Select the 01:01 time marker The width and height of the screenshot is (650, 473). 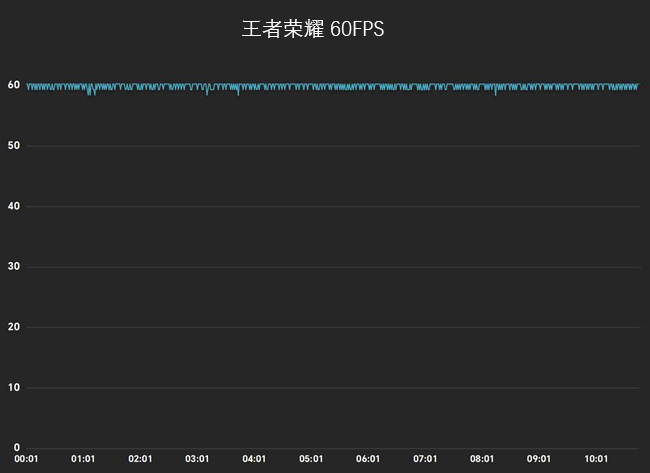83,460
